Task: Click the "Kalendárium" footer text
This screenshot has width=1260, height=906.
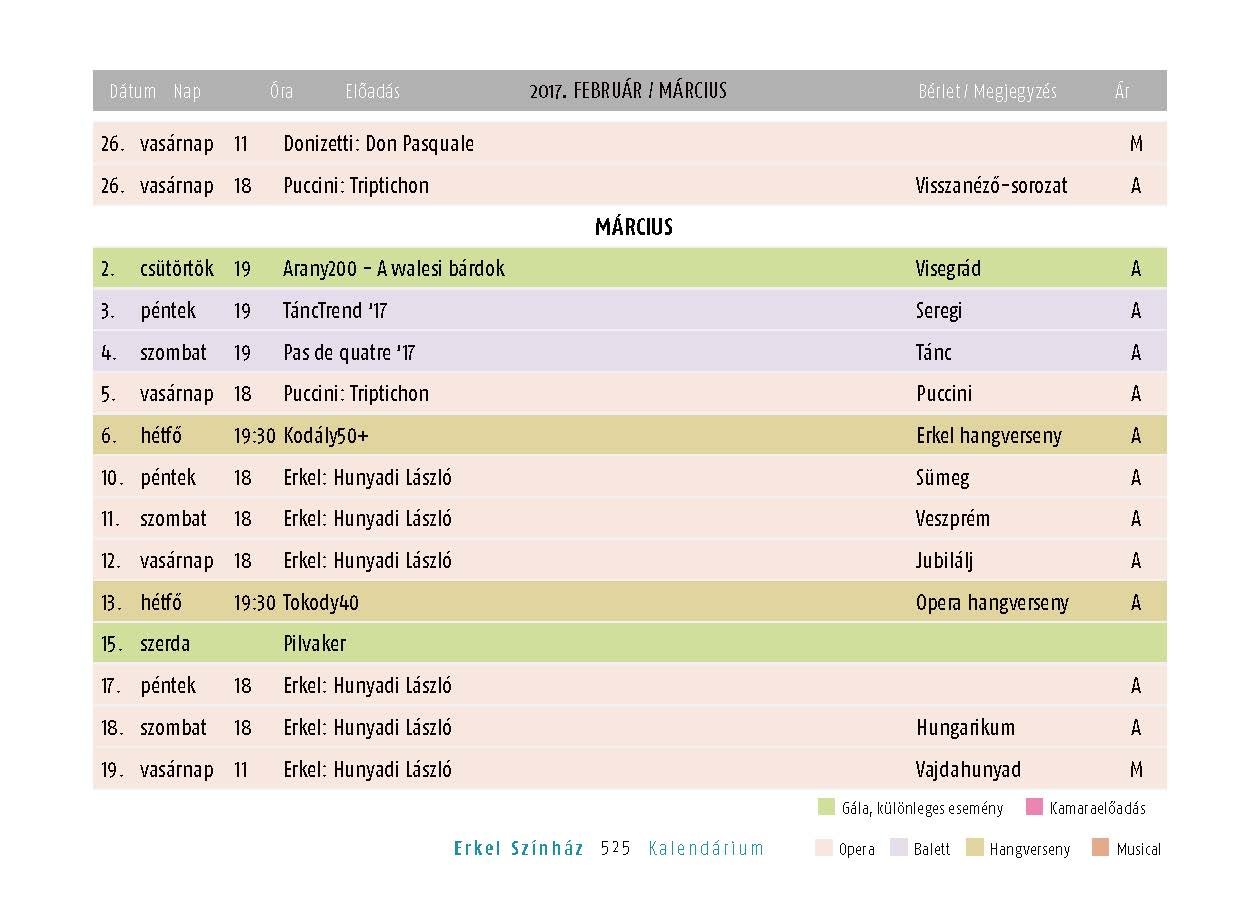Action: point(706,849)
